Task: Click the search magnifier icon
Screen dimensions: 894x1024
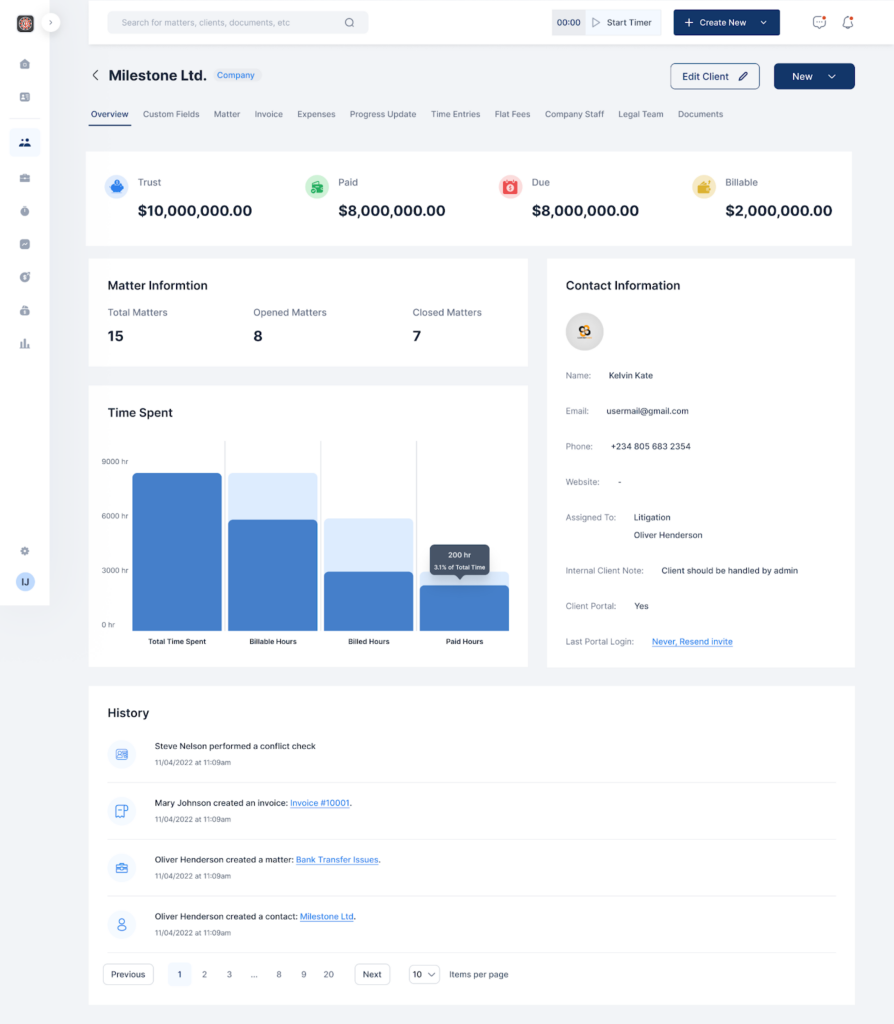Action: tap(349, 22)
